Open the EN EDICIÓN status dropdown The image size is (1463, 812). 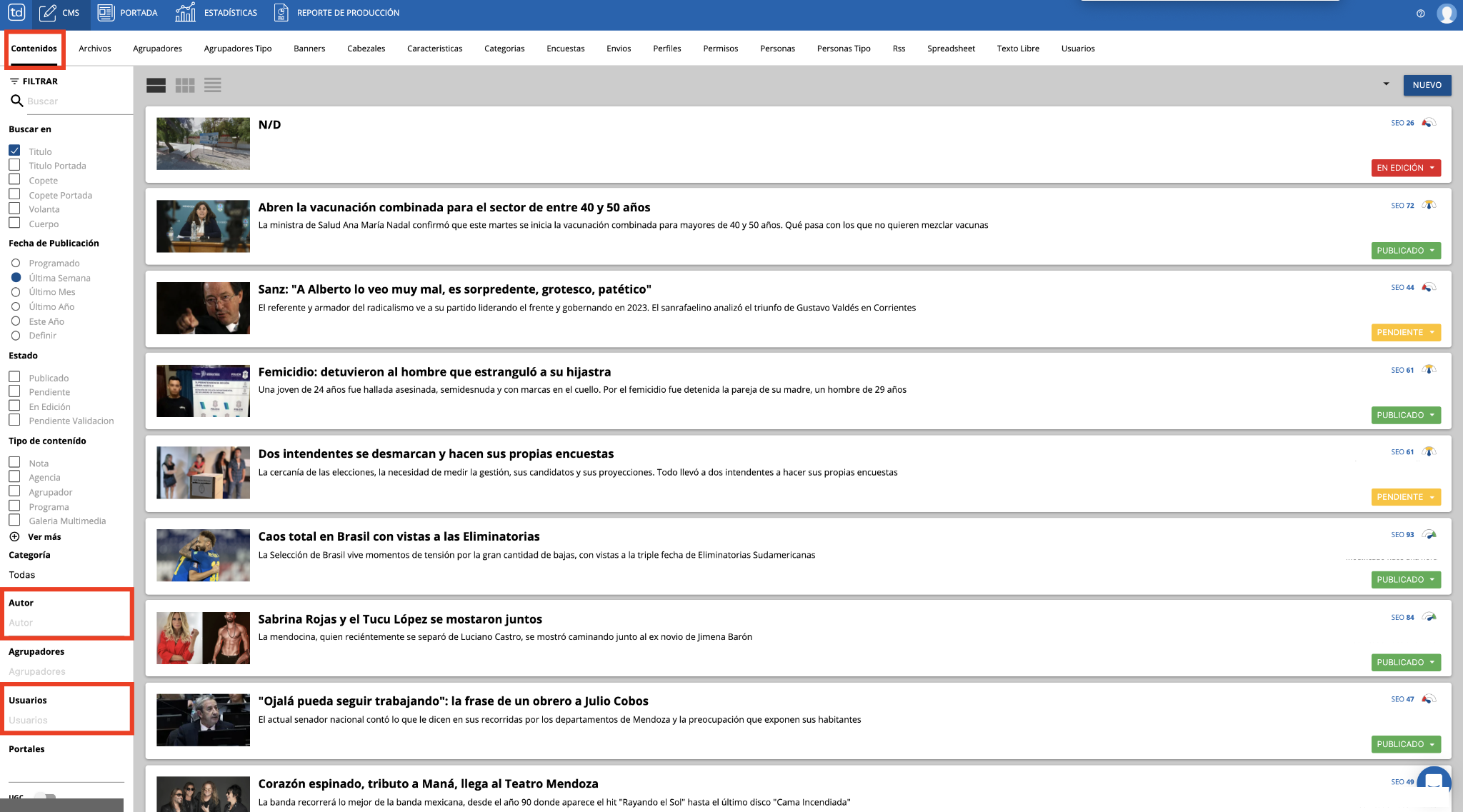[x=1405, y=168]
